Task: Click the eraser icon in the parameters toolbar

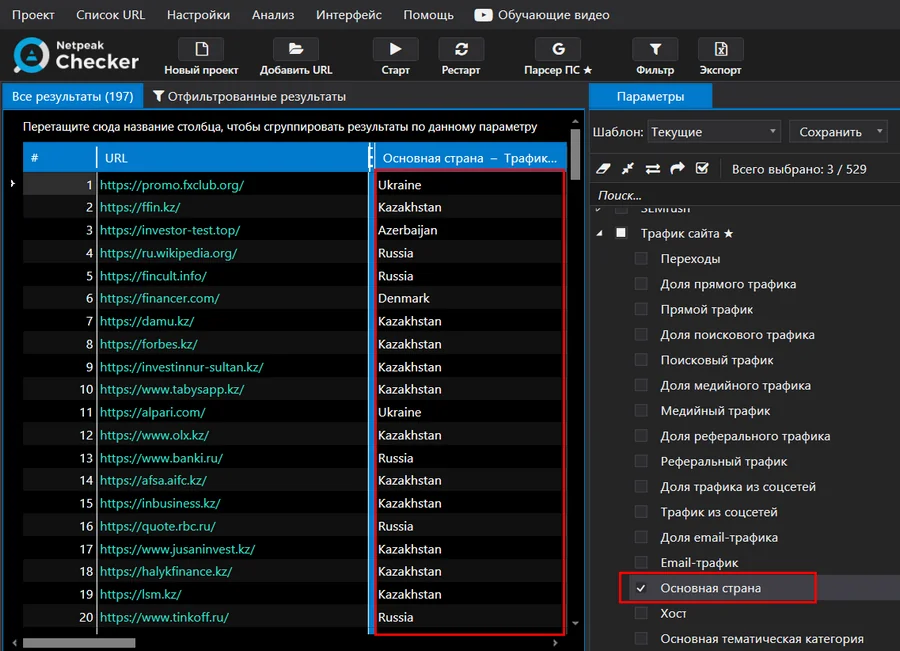Action: coord(603,169)
